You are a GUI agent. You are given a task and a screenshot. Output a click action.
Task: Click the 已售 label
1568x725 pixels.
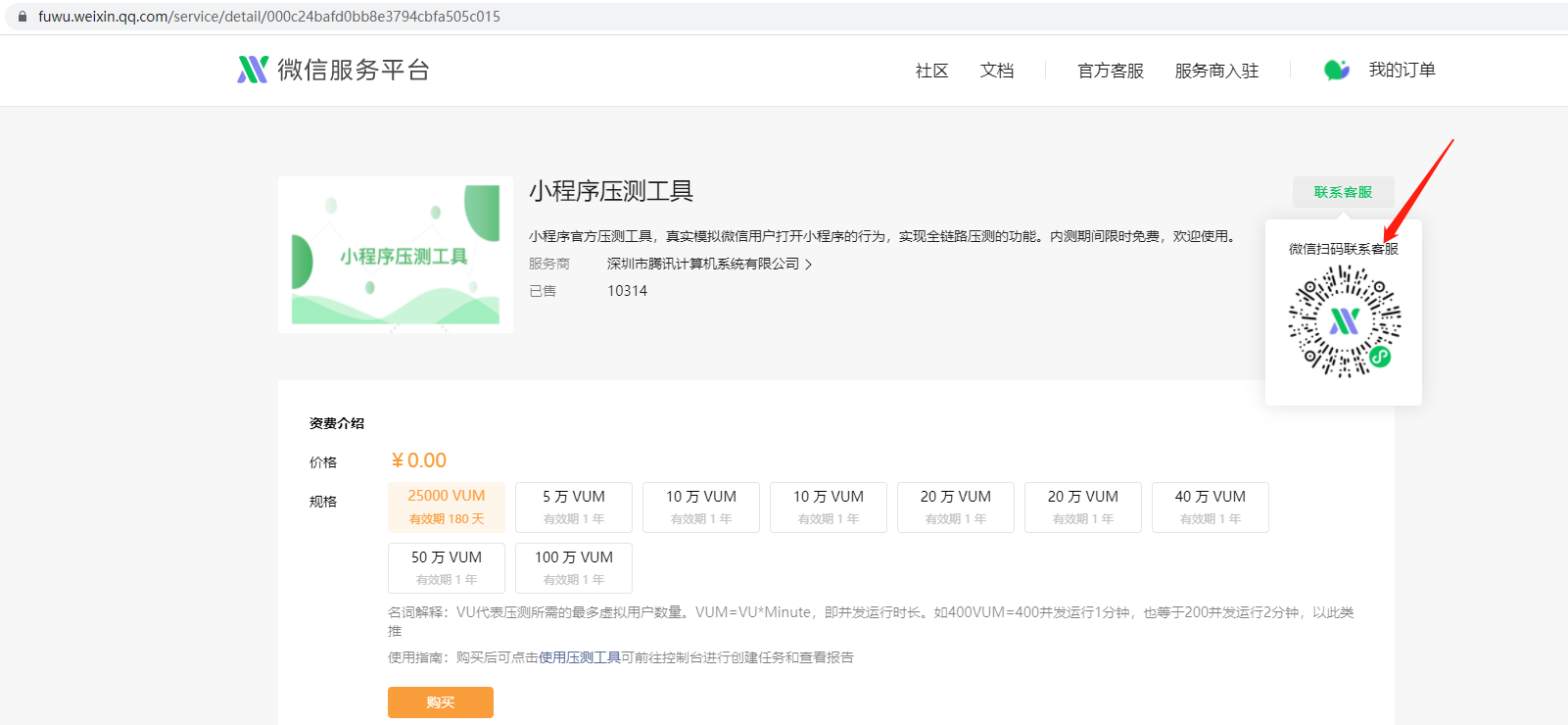[x=543, y=291]
